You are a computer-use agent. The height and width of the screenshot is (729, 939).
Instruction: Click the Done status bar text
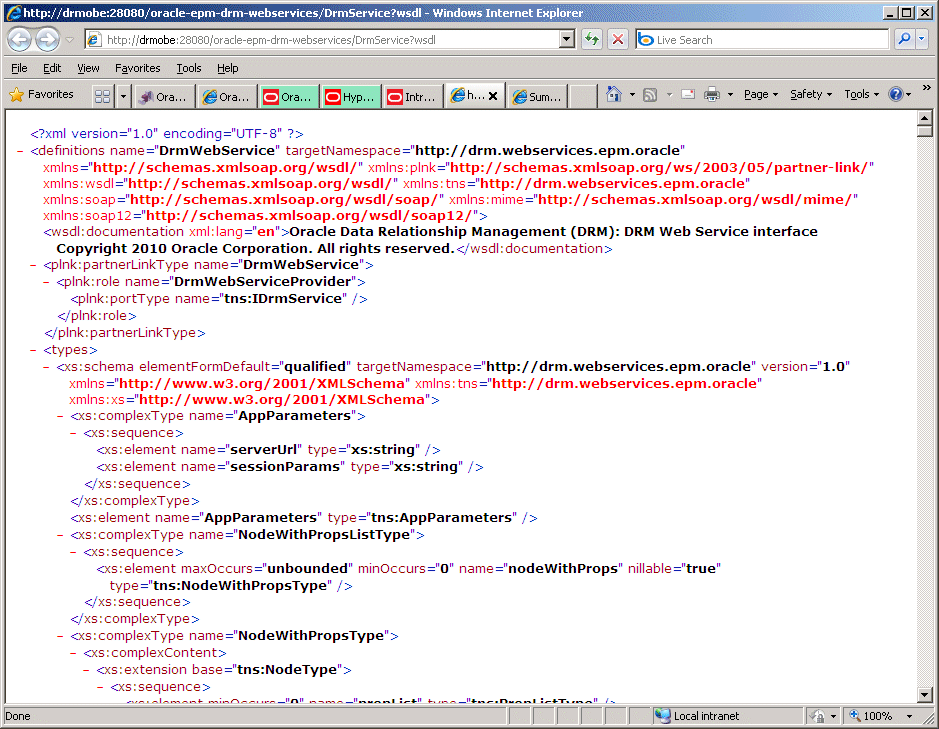coord(18,716)
